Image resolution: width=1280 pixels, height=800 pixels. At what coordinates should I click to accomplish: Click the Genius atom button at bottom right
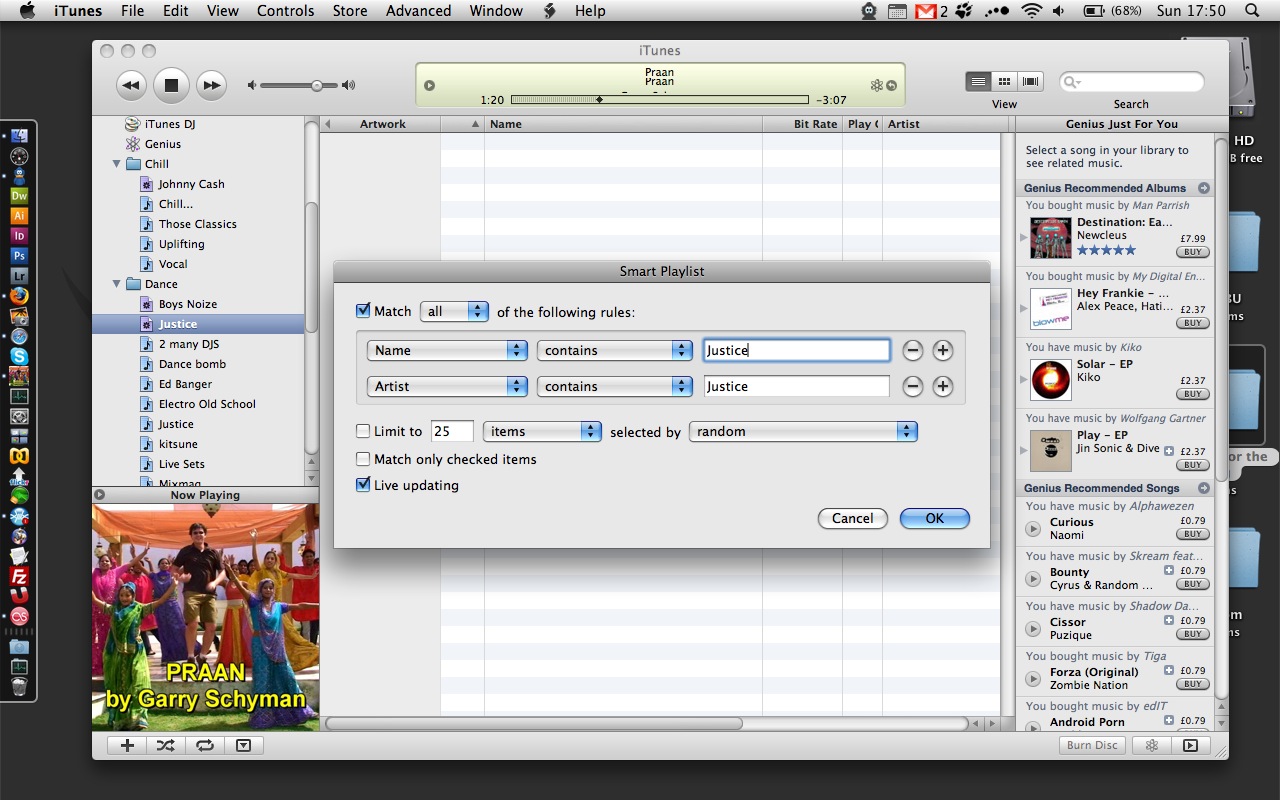(x=1152, y=745)
